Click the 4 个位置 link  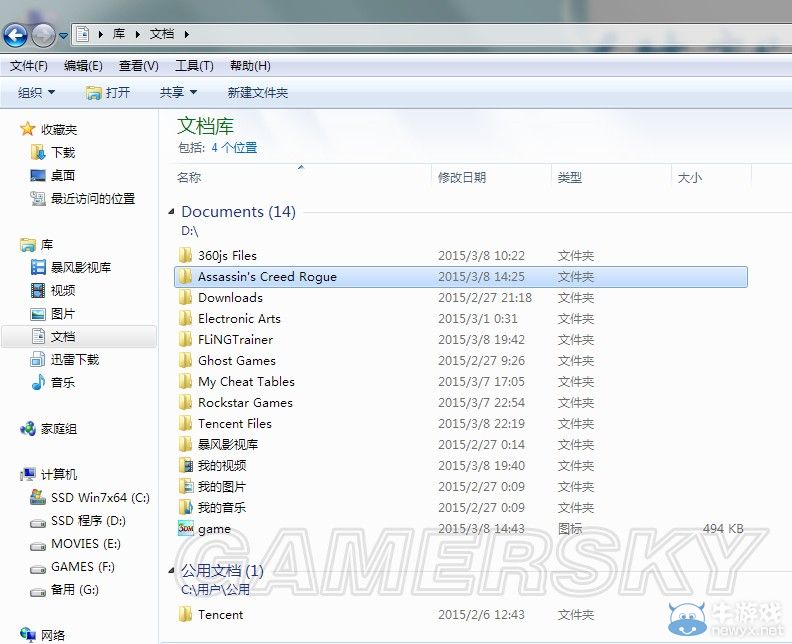234,147
